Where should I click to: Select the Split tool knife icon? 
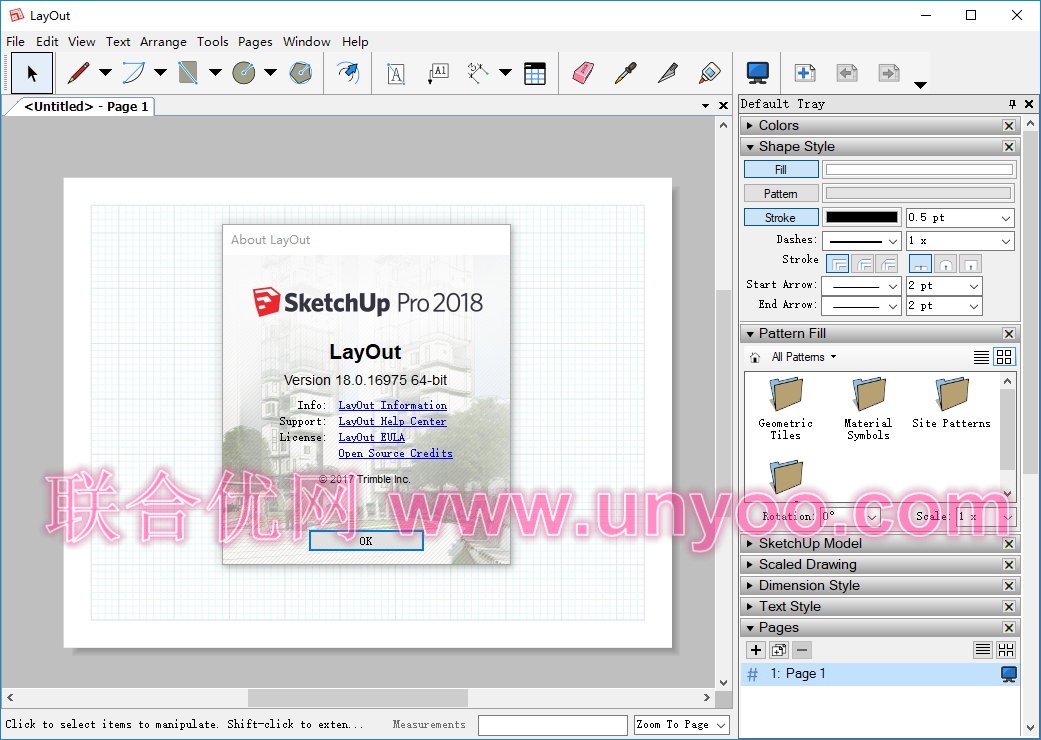point(667,73)
